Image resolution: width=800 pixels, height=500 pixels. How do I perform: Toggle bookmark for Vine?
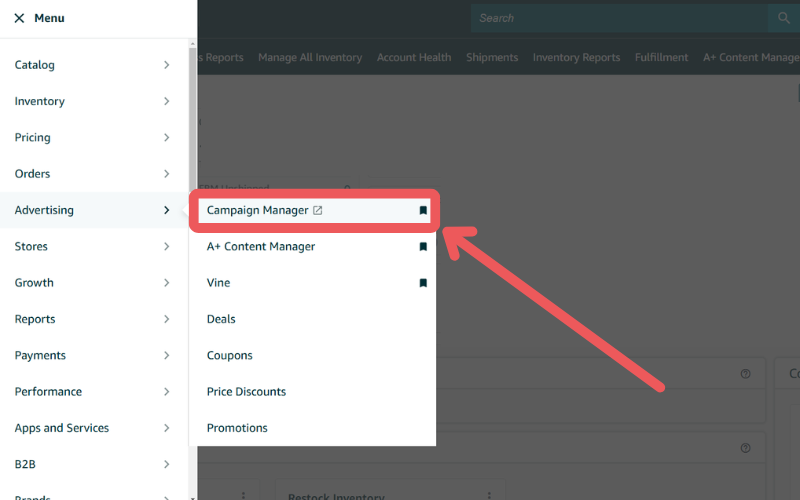click(423, 283)
